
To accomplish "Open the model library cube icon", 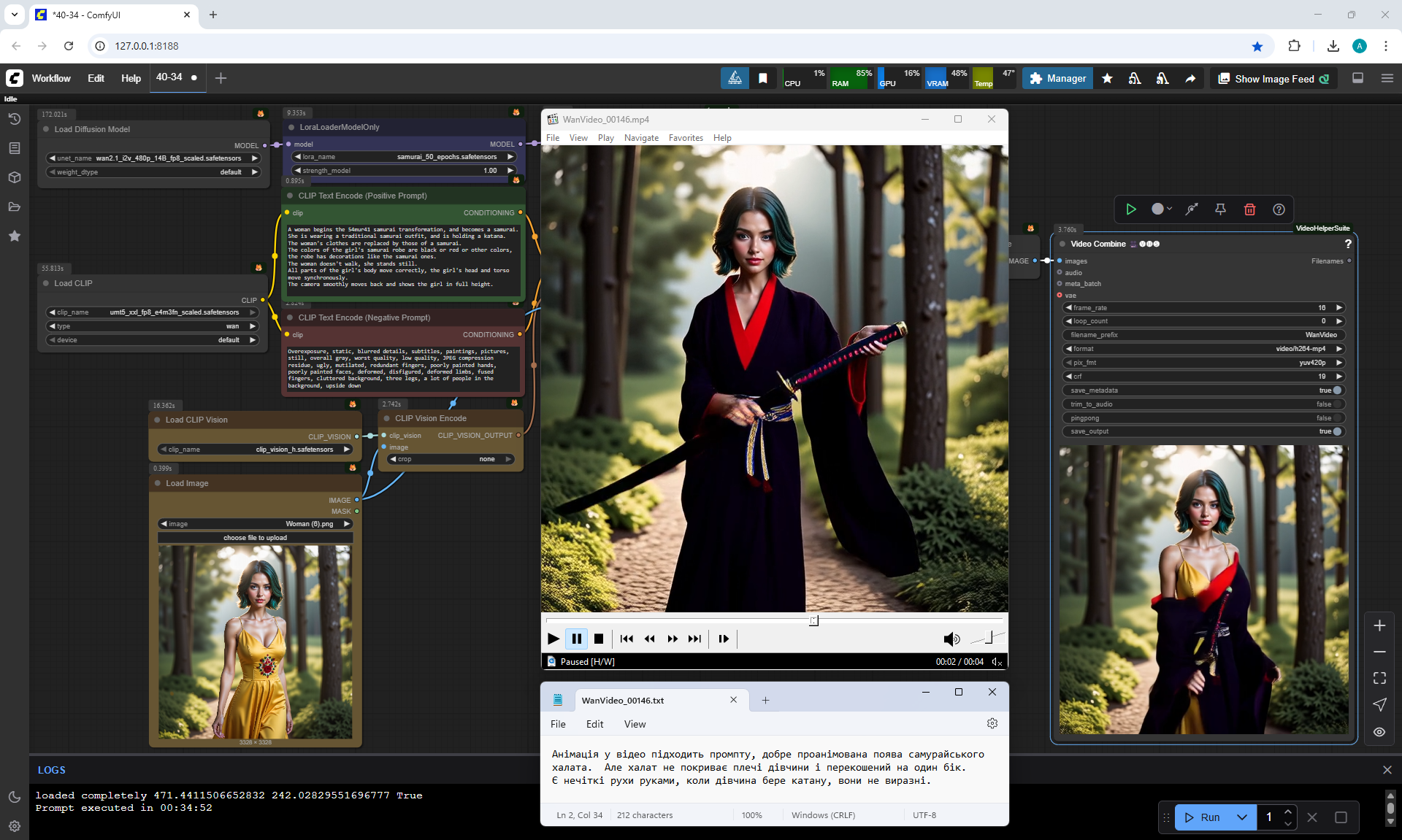I will pos(15,177).
